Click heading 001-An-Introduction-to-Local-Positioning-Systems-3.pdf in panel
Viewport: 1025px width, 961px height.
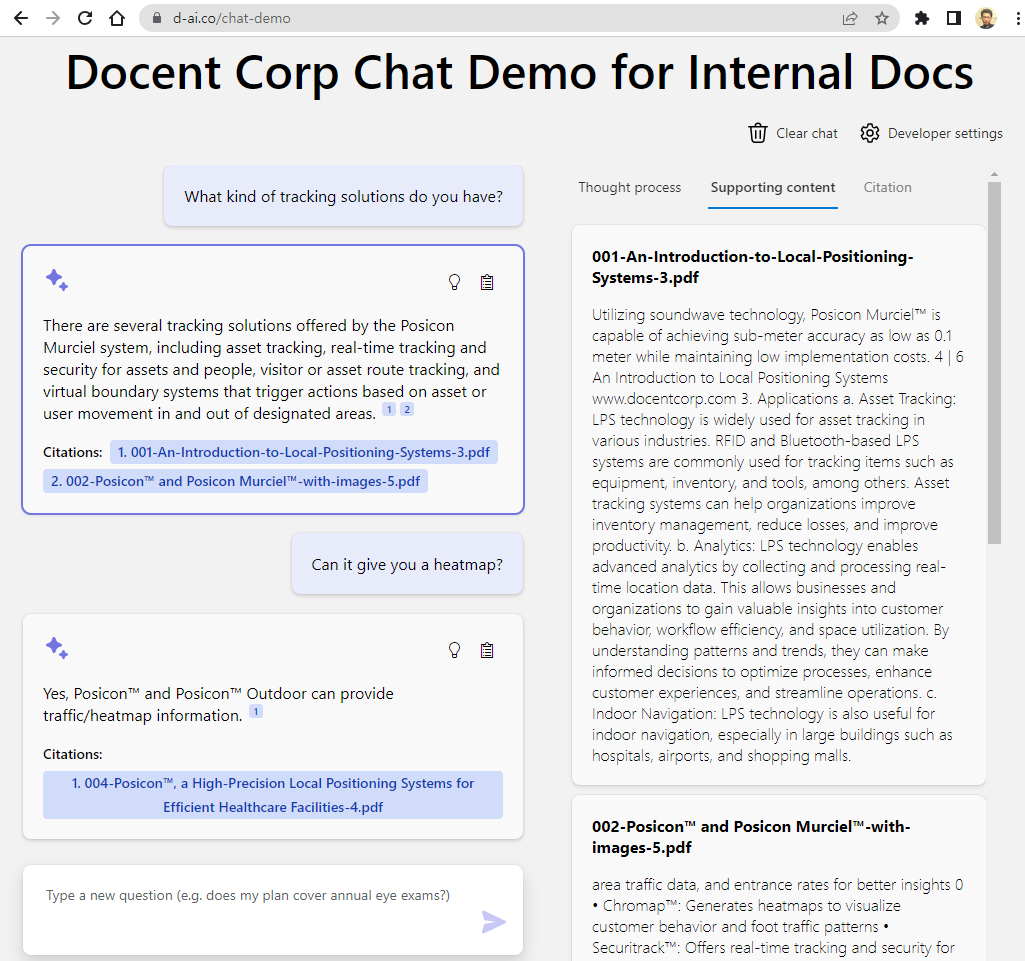click(x=752, y=267)
